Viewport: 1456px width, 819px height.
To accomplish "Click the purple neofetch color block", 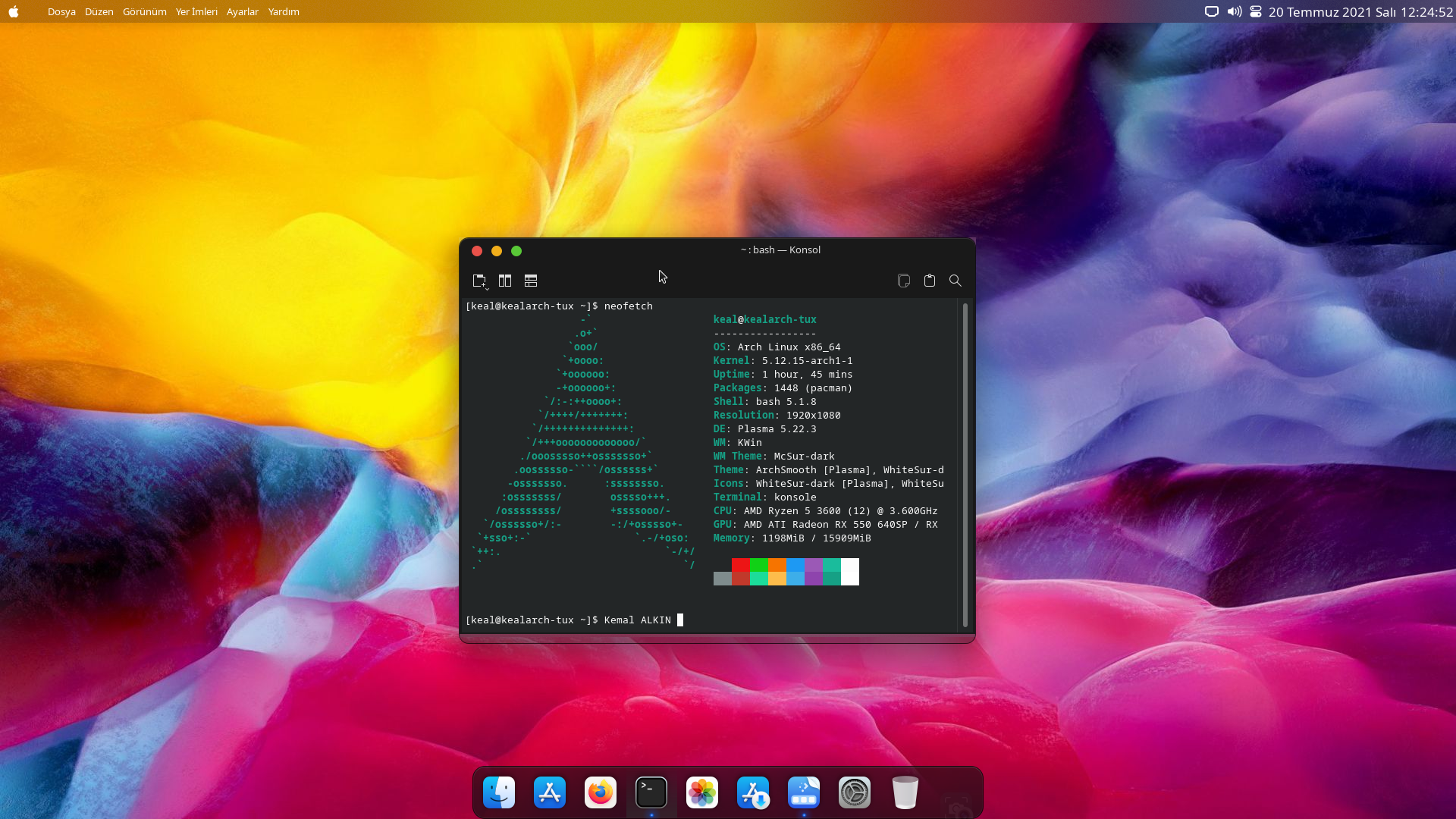I will click(x=814, y=565).
